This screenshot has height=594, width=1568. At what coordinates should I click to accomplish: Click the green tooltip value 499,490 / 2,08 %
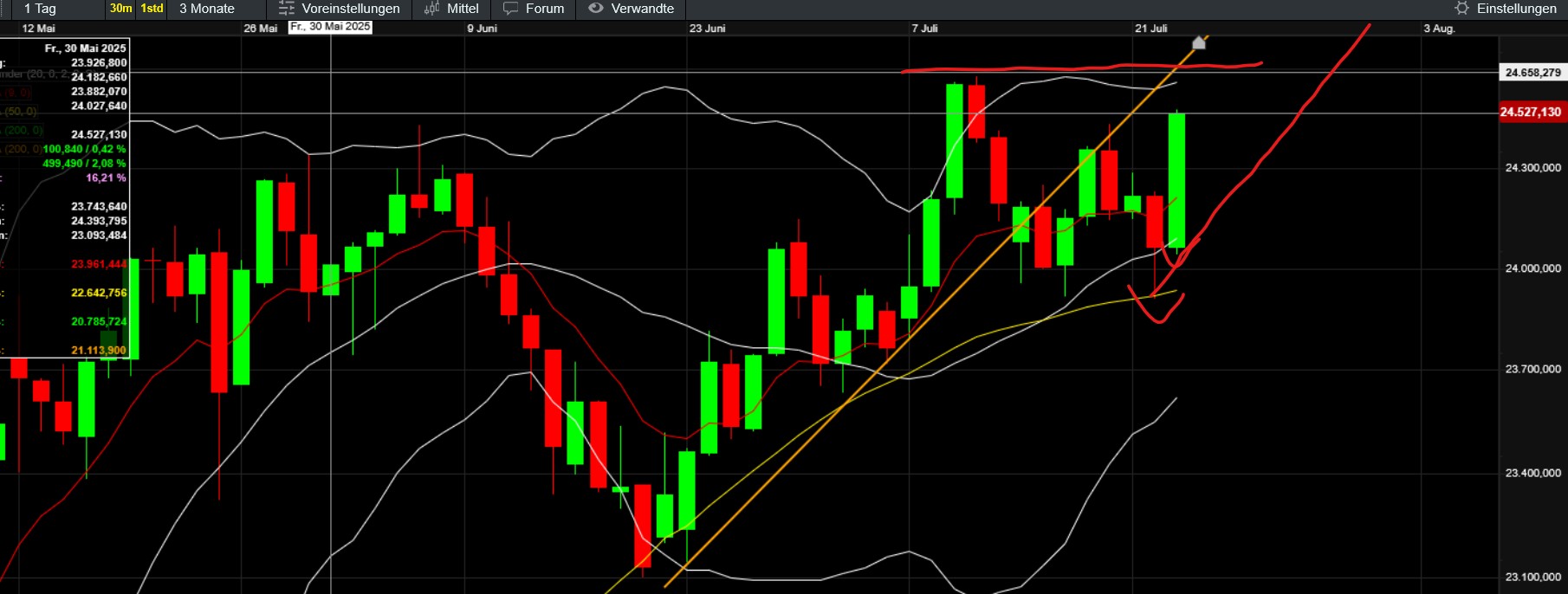(x=84, y=163)
